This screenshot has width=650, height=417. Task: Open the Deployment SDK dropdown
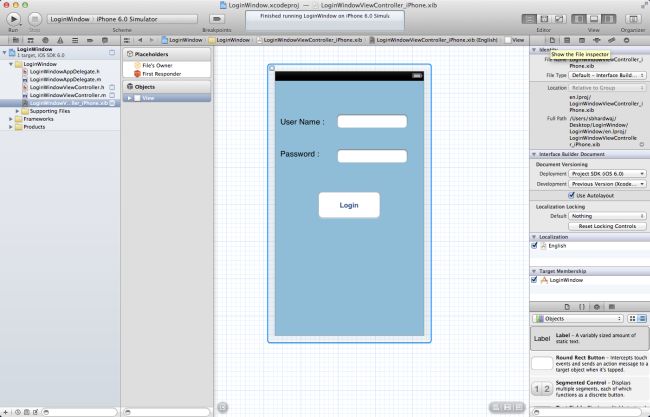pos(607,174)
